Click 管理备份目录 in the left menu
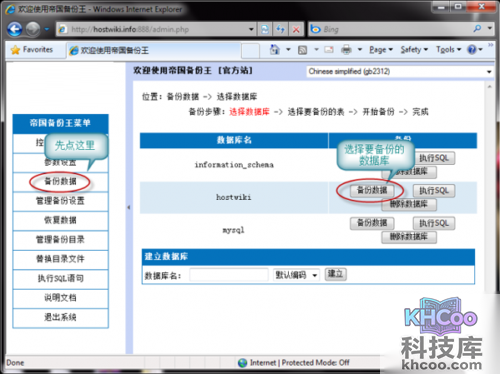Image resolution: width=500 pixels, height=374 pixels. pyautogui.click(x=60, y=239)
